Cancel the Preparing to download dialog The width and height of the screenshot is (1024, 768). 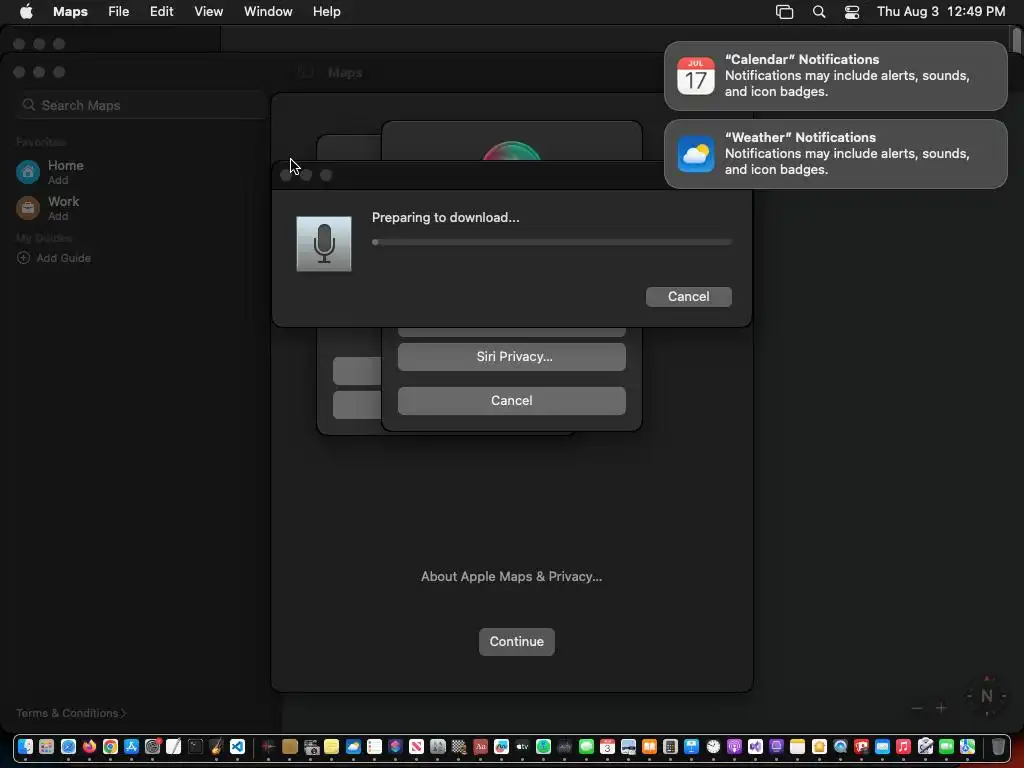[688, 296]
